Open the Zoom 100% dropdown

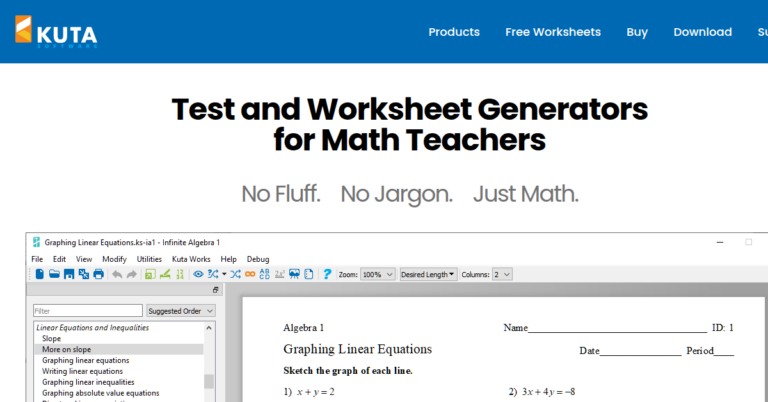[x=378, y=275]
